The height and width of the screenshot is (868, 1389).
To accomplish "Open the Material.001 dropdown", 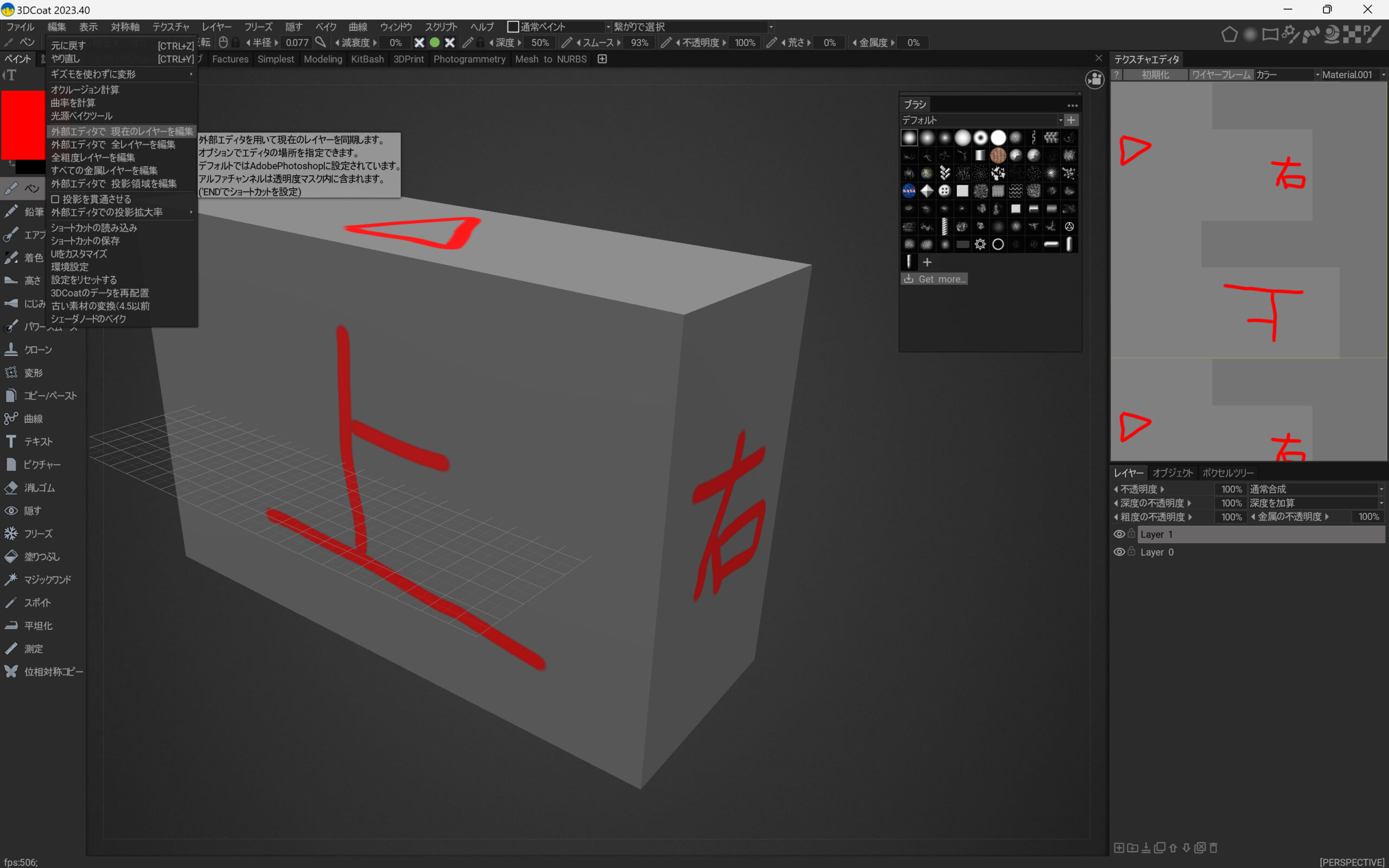I will tap(1352, 75).
